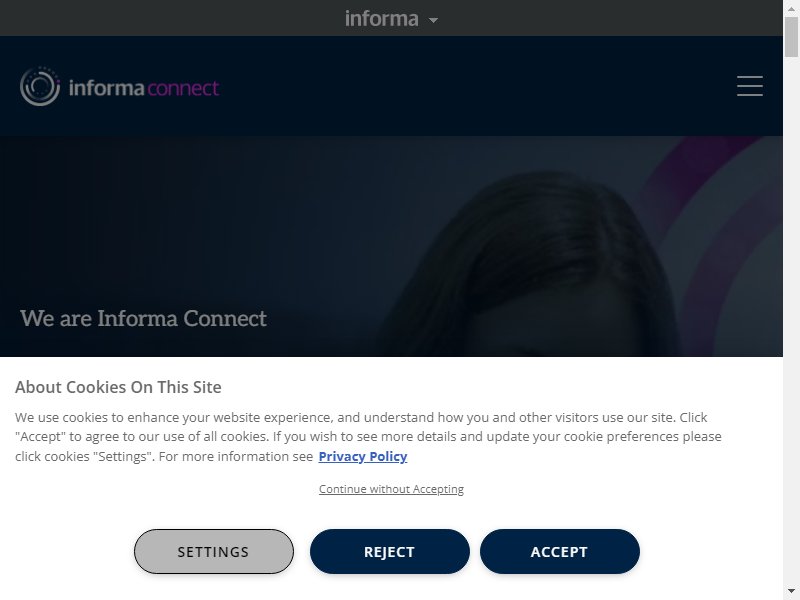Click the scrollbar up arrow
The image size is (800, 600).
[791, 8]
